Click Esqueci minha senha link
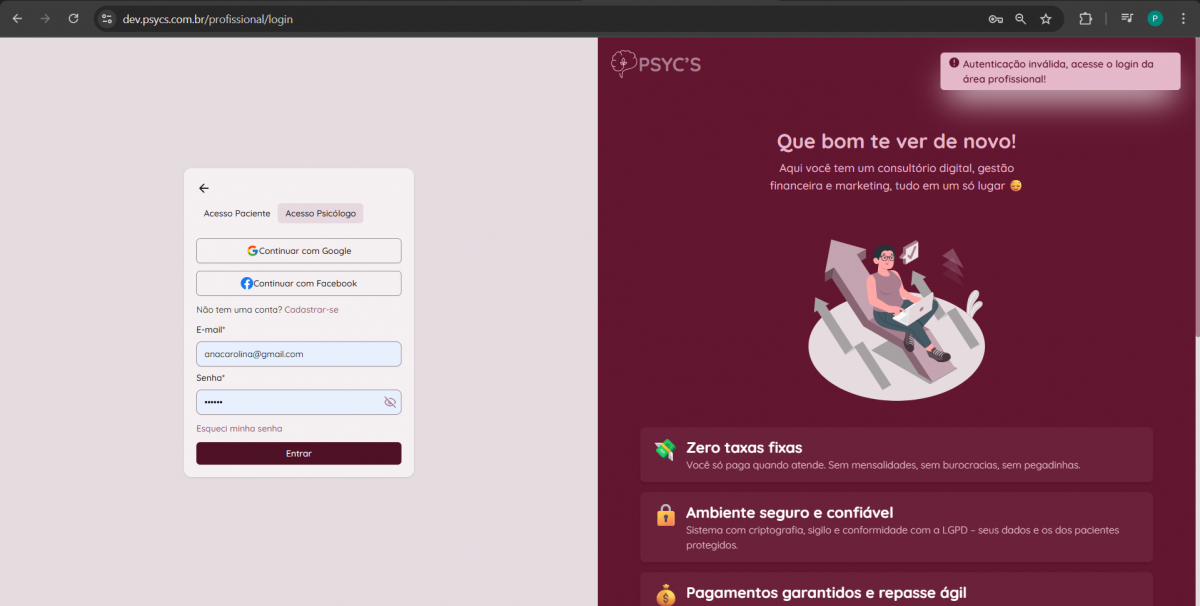This screenshot has width=1200, height=606. pos(239,429)
